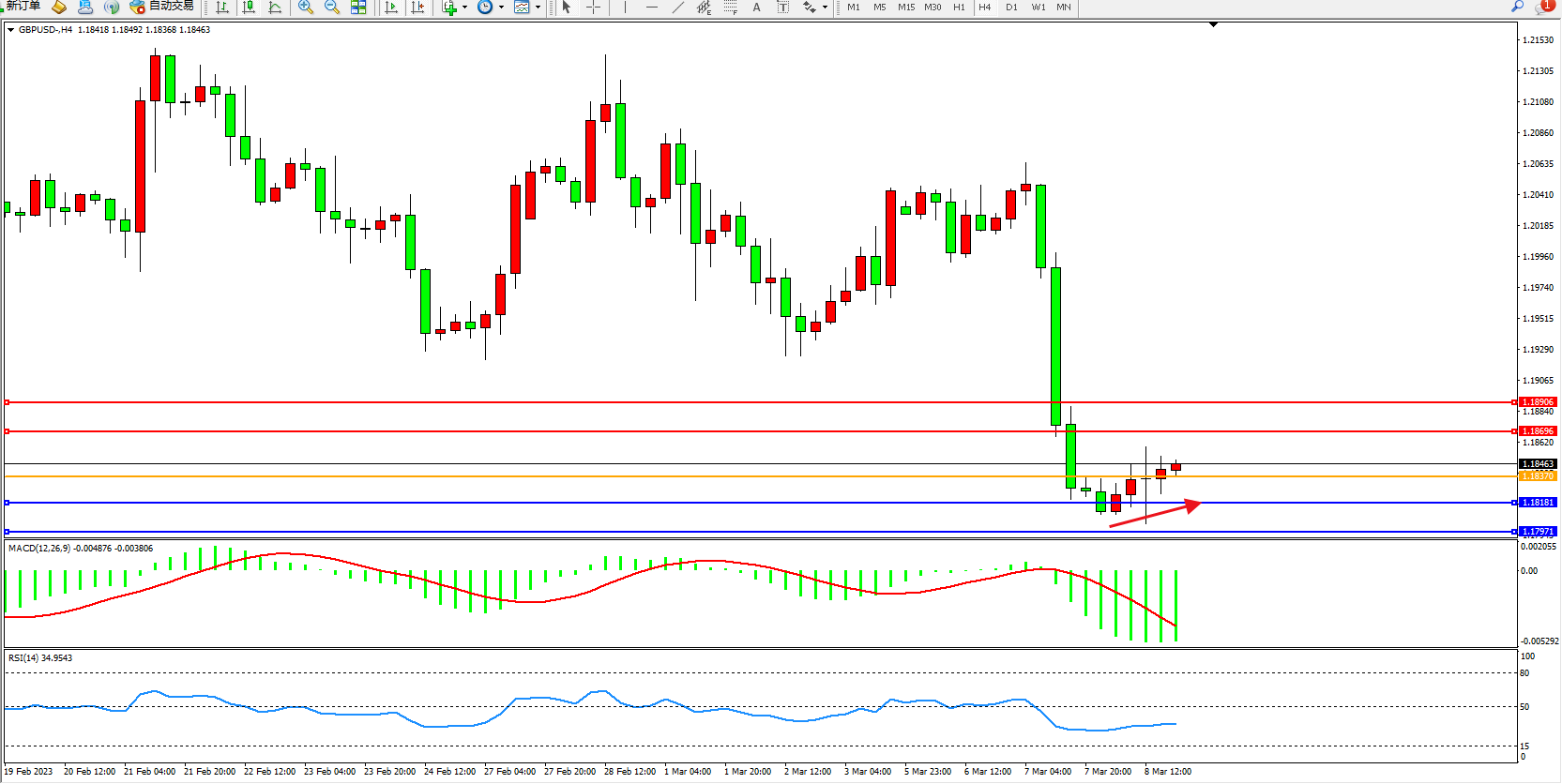
Task: Pick the trendline drawing tool
Action: [x=678, y=8]
